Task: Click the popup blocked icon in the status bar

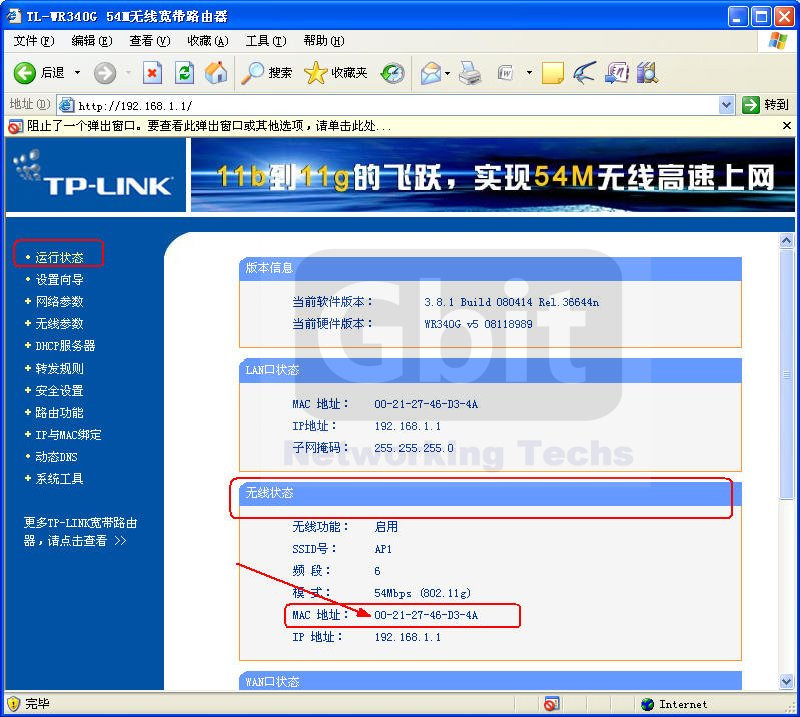Action: [x=551, y=704]
